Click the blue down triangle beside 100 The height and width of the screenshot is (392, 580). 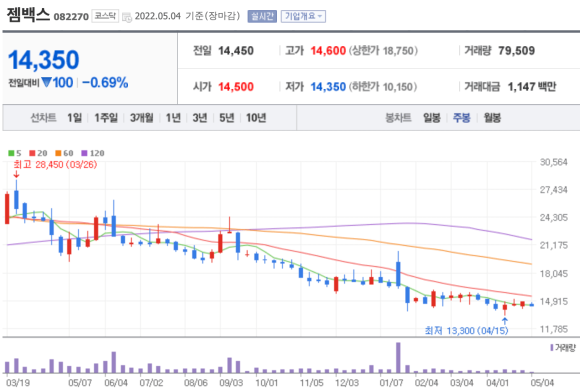point(46,82)
